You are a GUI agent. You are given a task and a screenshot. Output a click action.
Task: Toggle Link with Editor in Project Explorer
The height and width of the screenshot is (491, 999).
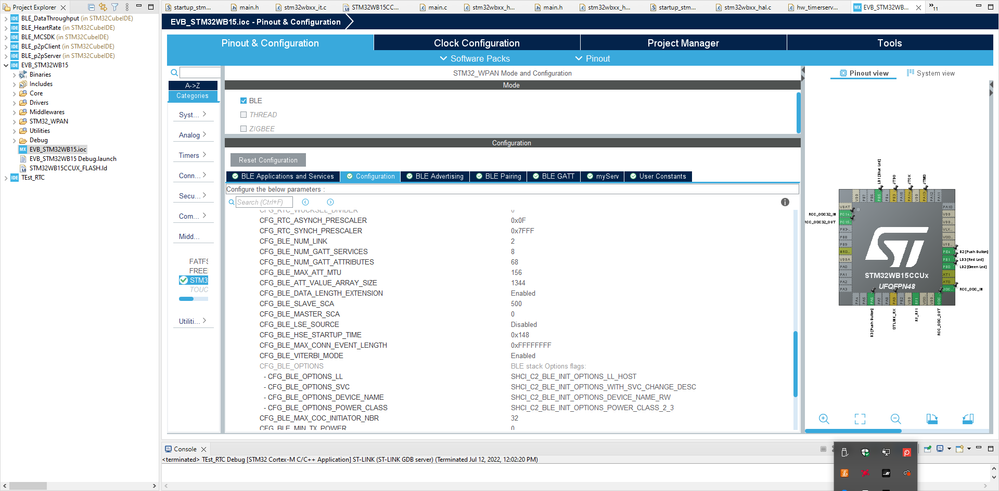103,7
